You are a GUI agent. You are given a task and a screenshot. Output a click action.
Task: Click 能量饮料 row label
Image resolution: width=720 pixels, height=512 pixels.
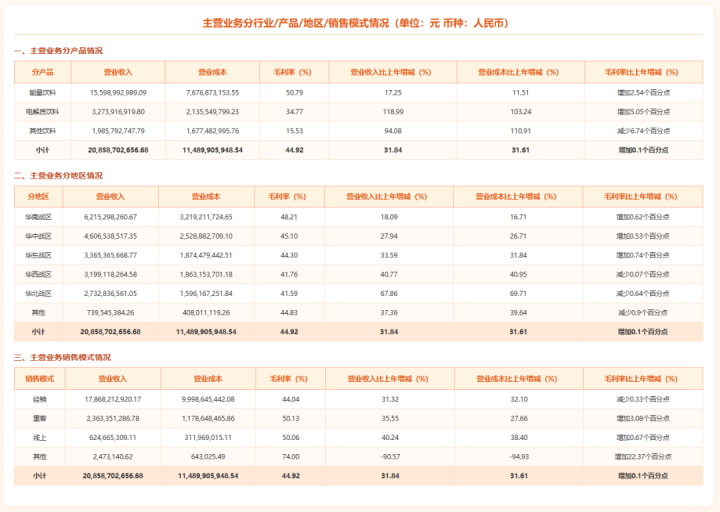[x=42, y=92]
